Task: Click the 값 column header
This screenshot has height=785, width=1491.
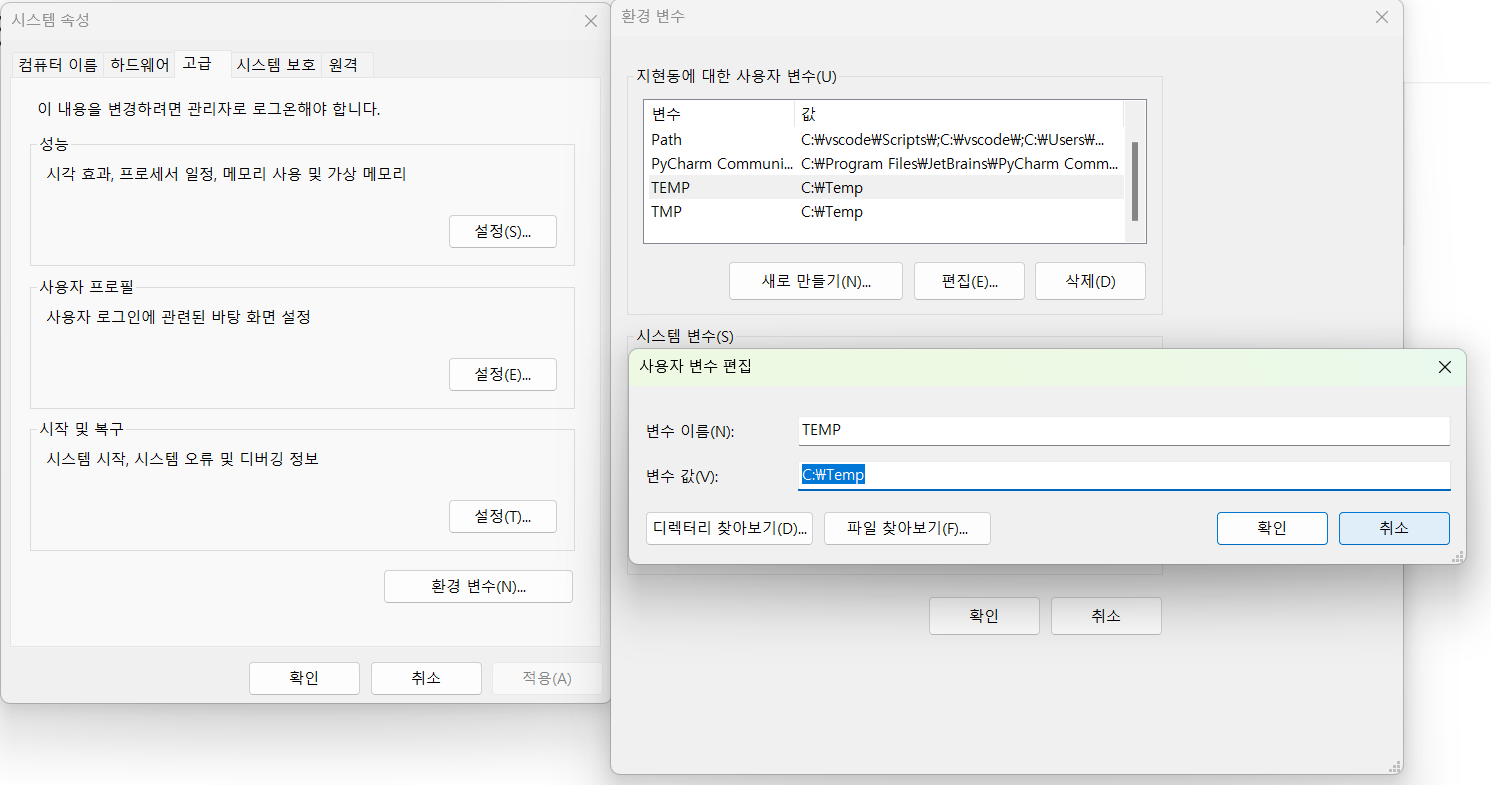Action: (959, 114)
